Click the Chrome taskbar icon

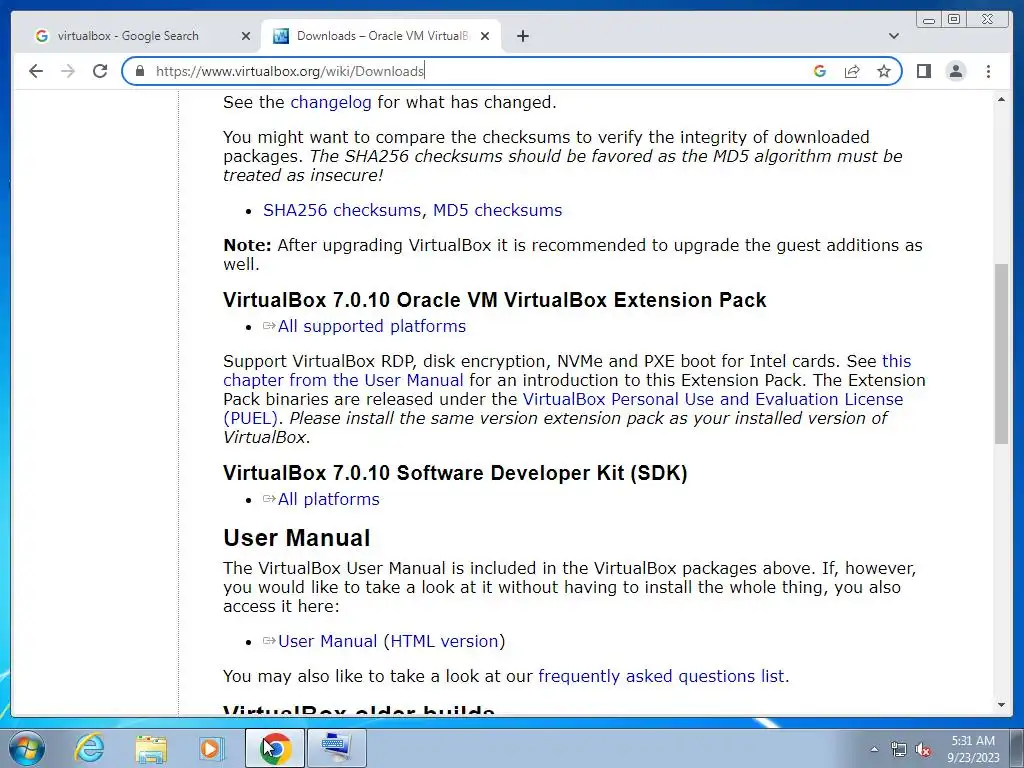tap(275, 748)
